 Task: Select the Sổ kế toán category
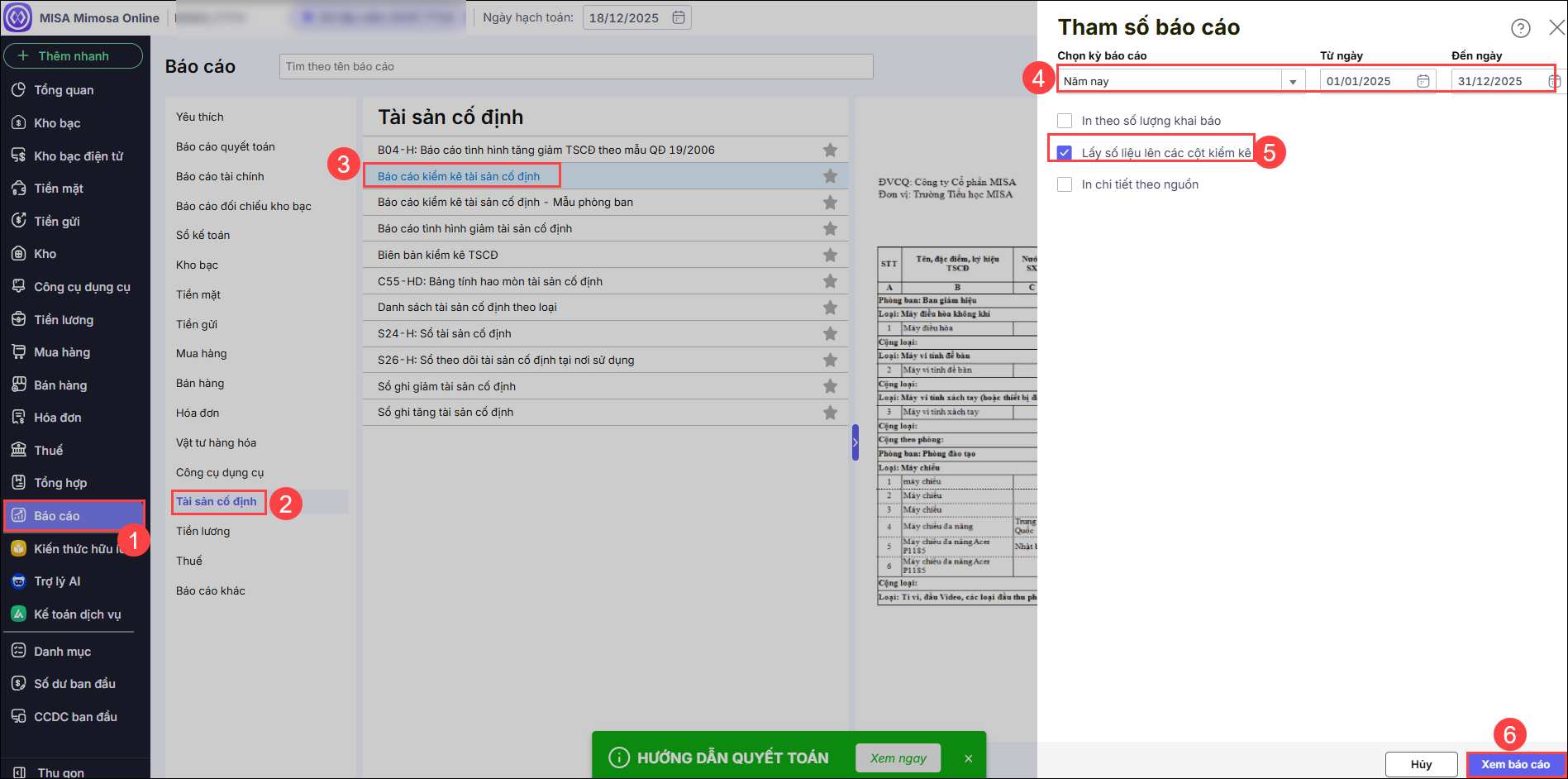(203, 235)
